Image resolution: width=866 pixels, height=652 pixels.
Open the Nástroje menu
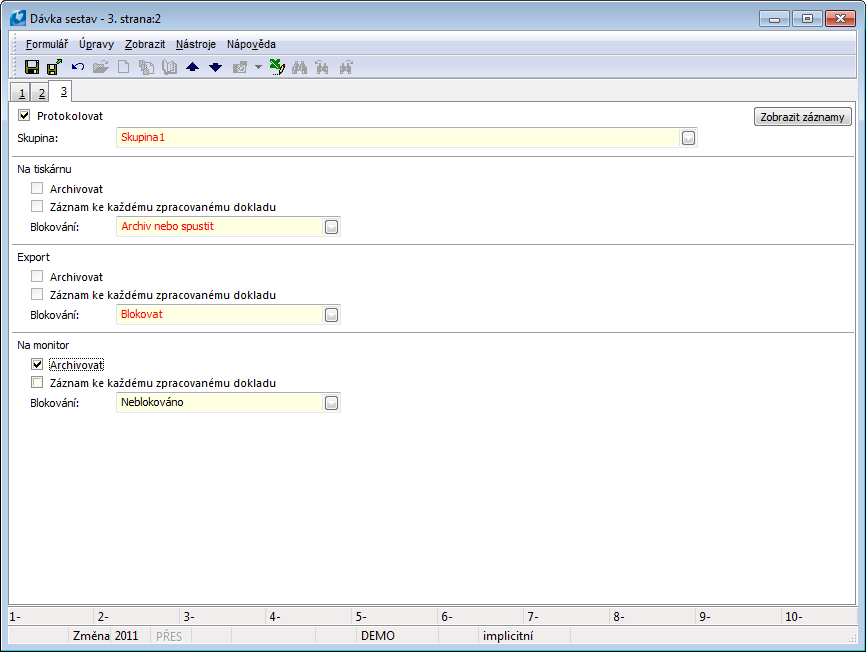196,44
